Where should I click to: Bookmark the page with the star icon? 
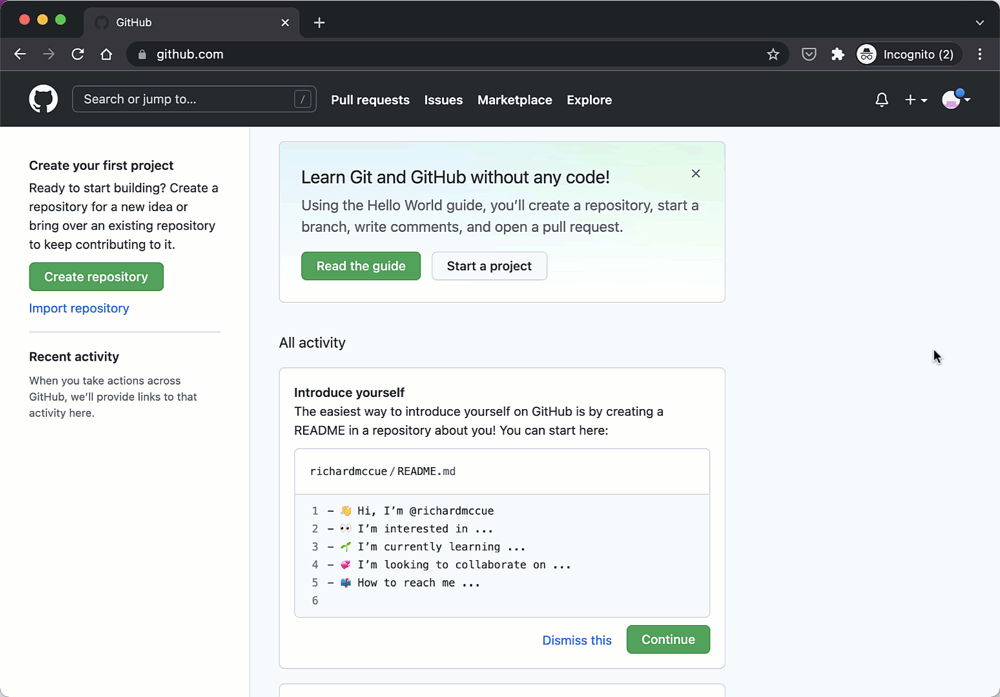pos(773,54)
